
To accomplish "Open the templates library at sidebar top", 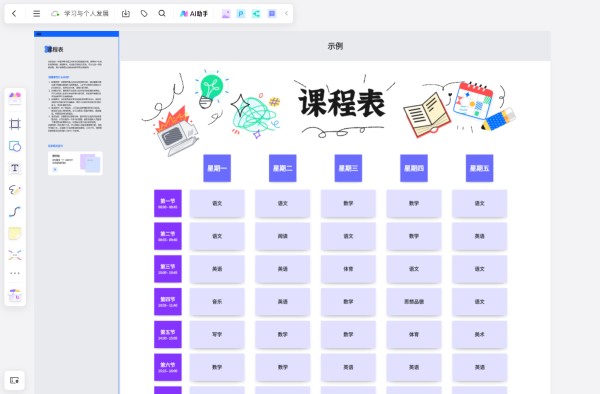I will tap(15, 99).
